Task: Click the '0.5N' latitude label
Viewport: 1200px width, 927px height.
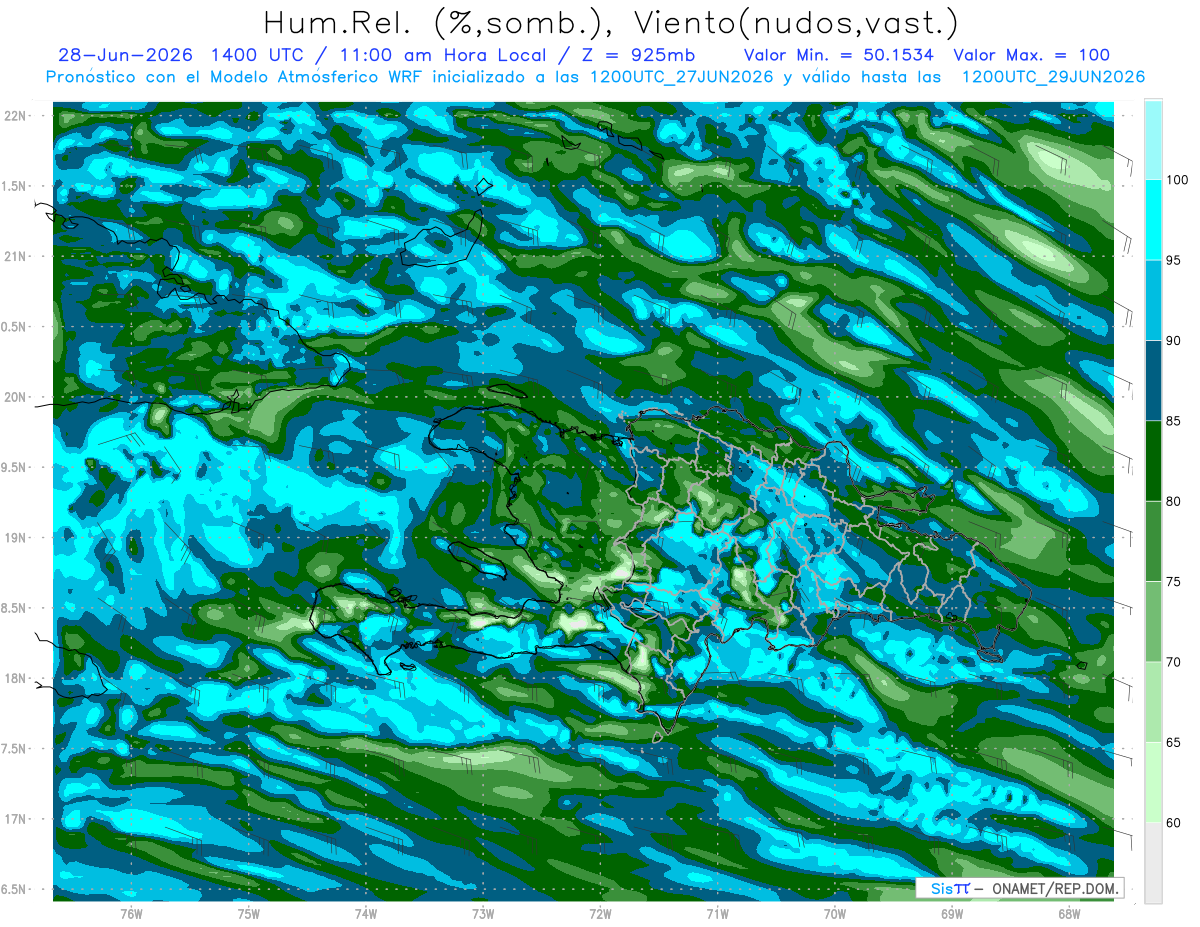Action: [x=16, y=327]
